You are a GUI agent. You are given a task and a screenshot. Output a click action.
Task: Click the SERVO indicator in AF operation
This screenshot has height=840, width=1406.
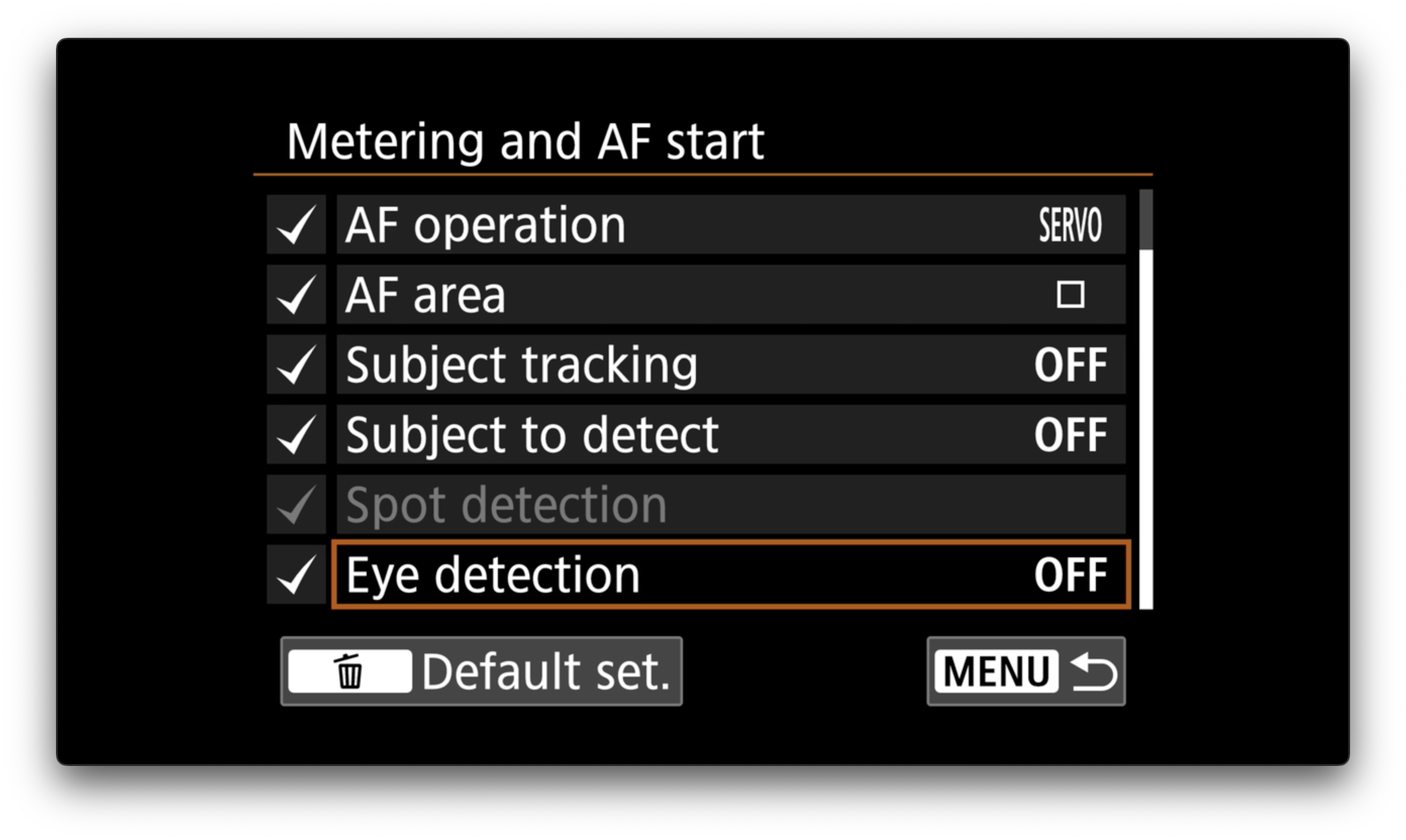(1070, 225)
